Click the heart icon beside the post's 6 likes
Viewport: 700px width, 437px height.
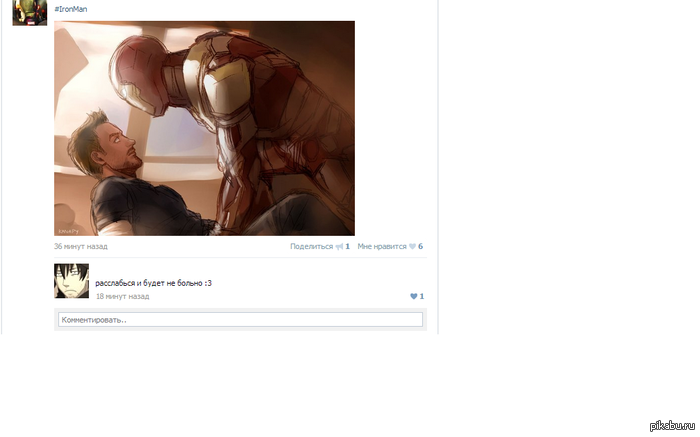[x=412, y=246]
